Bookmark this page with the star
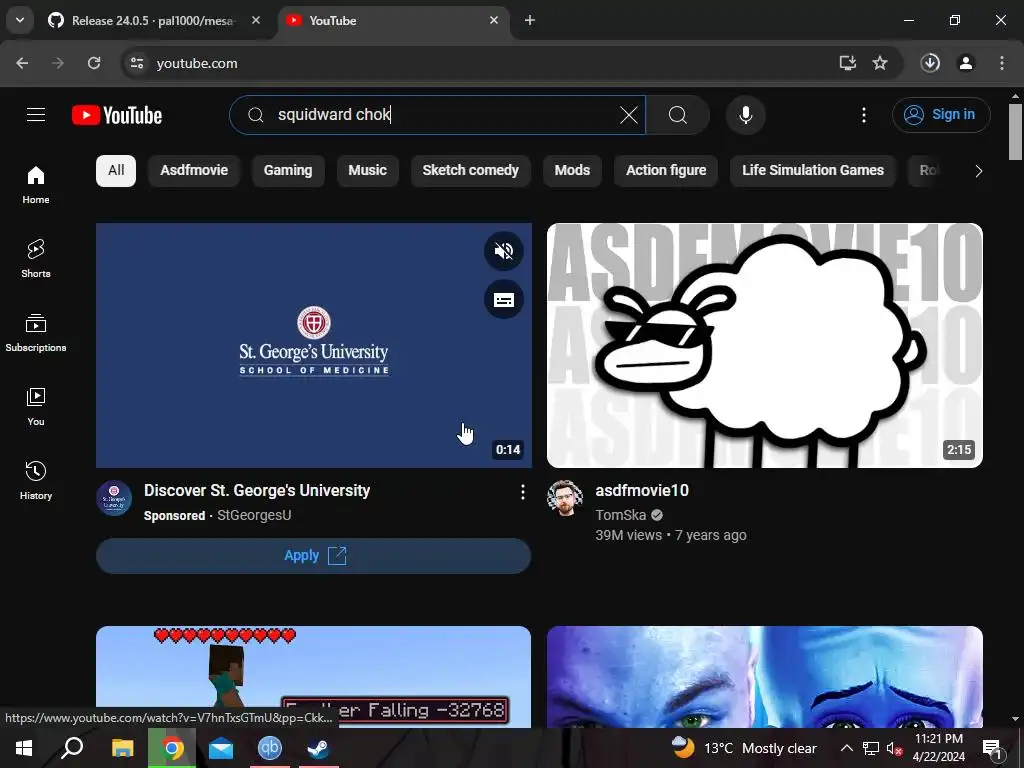Screen dimensions: 1024x768 click(880, 63)
